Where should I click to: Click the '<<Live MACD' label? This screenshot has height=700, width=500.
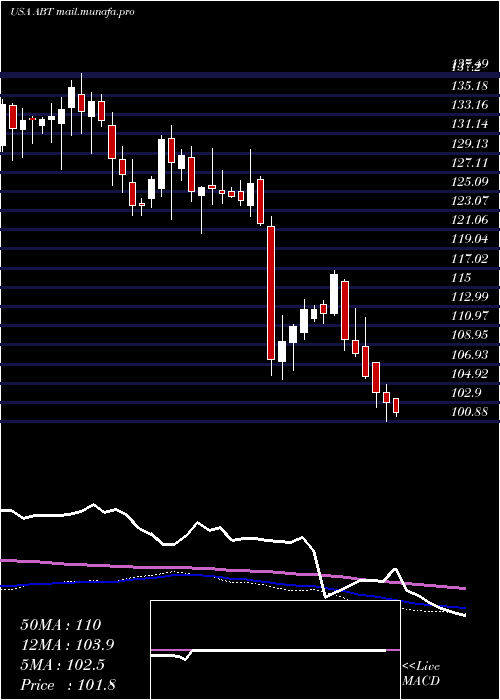pos(421,674)
